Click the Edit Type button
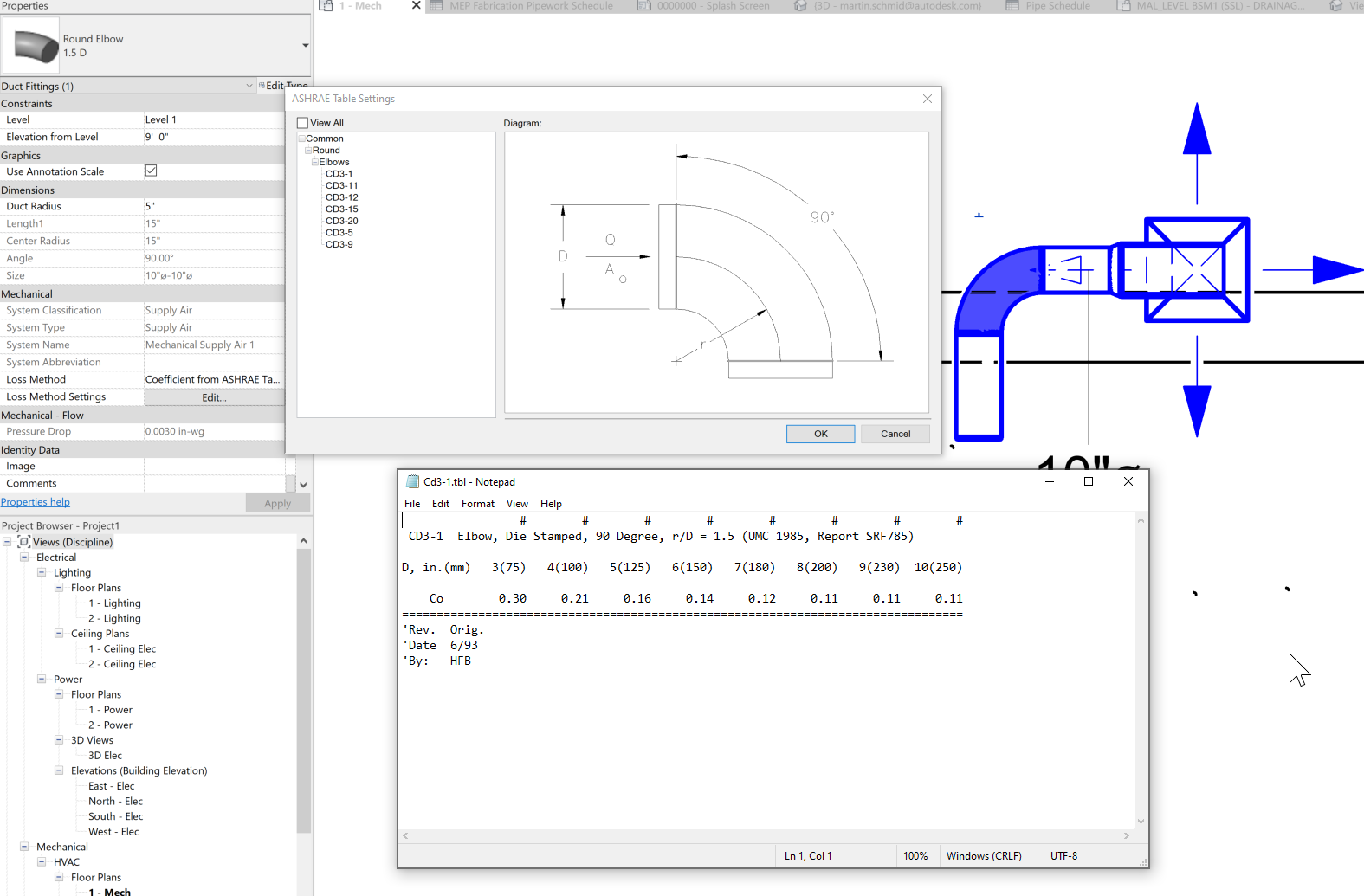This screenshot has width=1364, height=896. click(284, 86)
